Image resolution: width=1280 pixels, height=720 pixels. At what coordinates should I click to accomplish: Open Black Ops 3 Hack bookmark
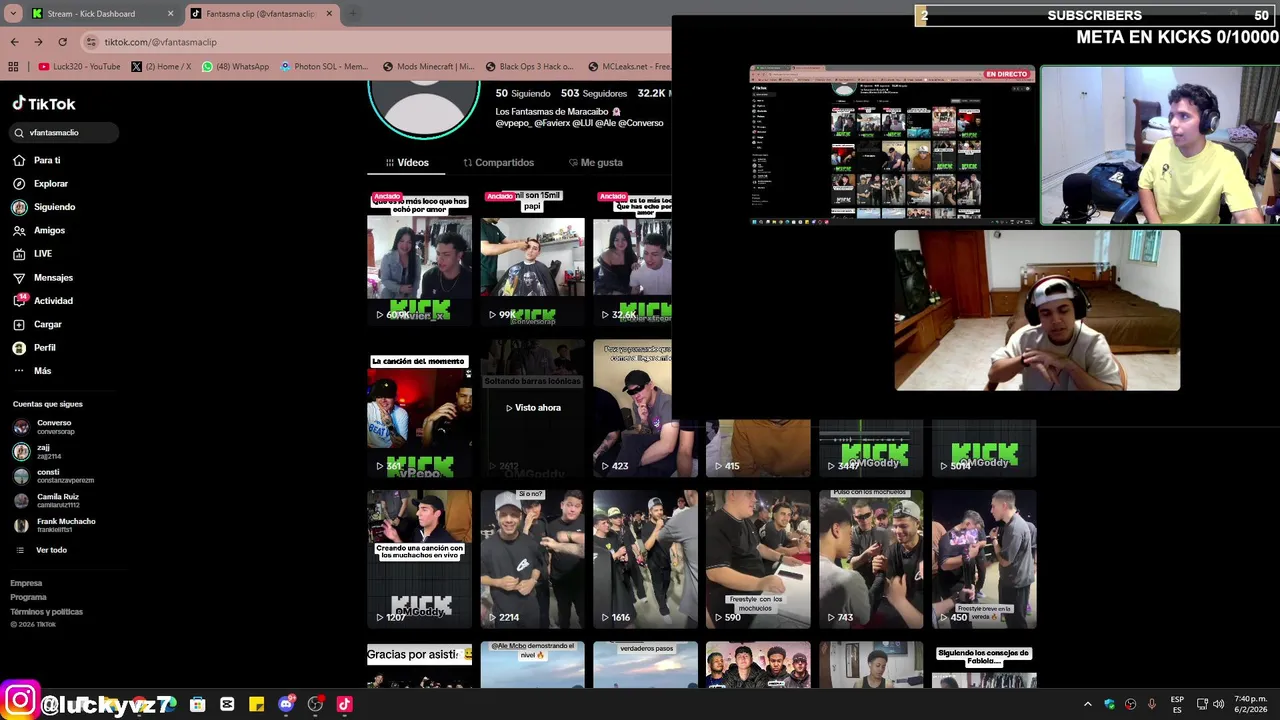tap(529, 66)
